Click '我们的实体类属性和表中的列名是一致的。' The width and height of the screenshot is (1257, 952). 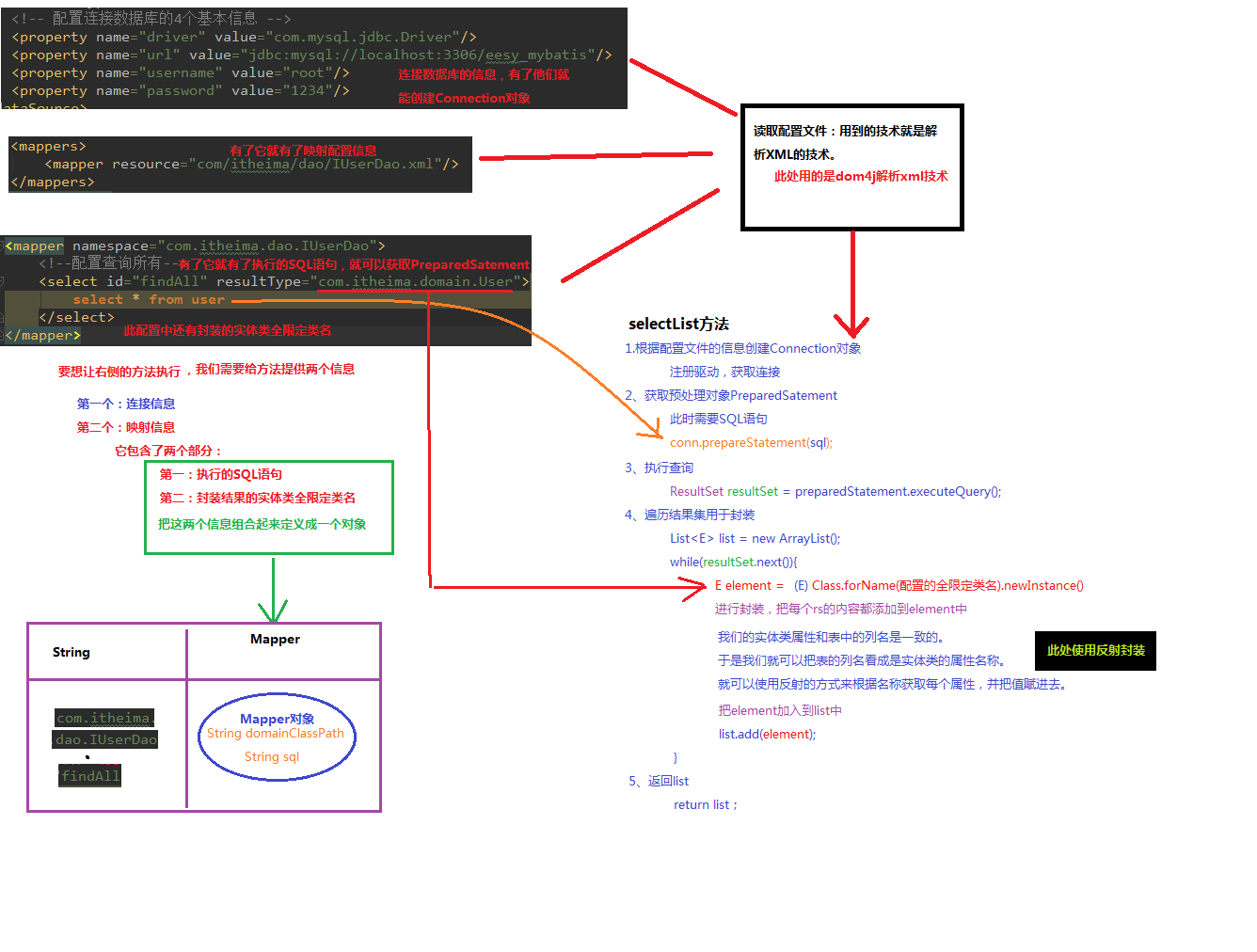pos(830,637)
